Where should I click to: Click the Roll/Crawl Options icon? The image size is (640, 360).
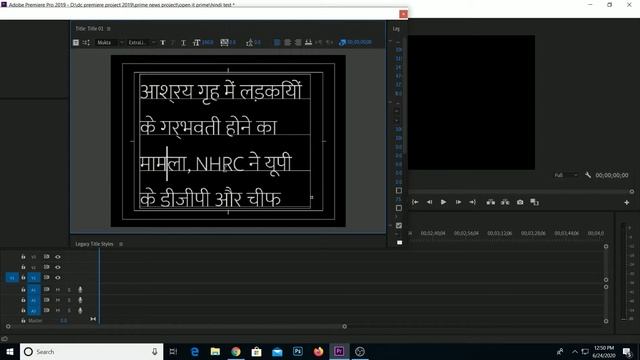[x=86, y=42]
